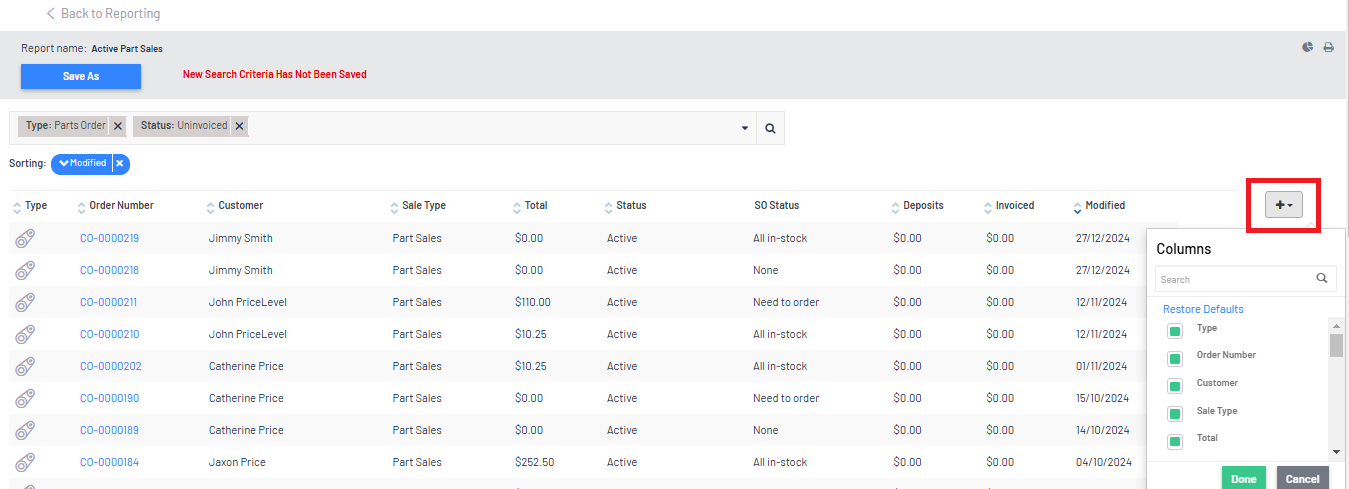This screenshot has height=489, width=1349.
Task: Uncheck the Type column checkbox
Action: [x=1175, y=331]
